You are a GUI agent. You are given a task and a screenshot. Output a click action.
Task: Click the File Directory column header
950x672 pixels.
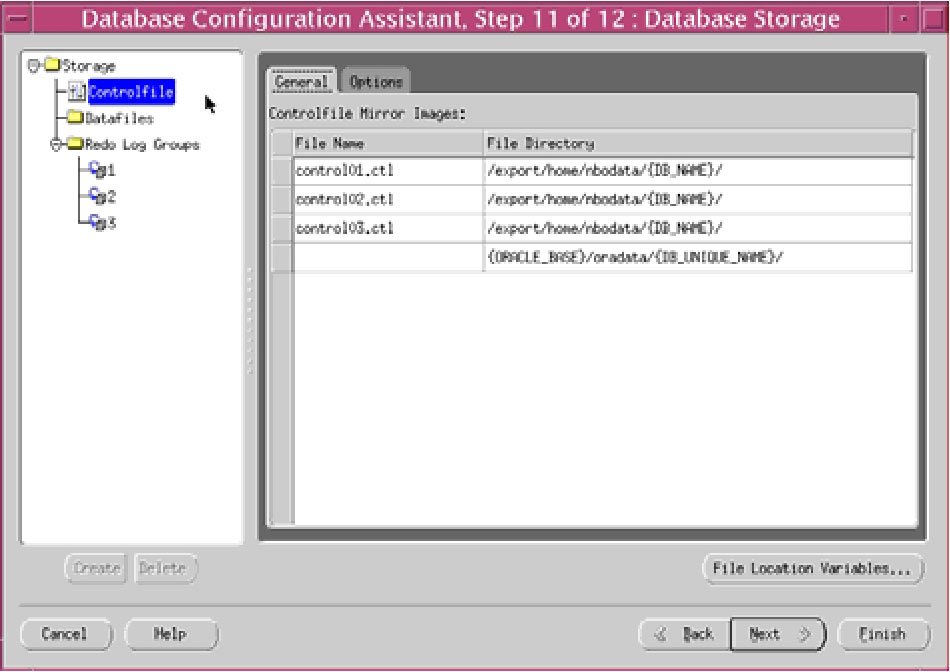point(698,144)
